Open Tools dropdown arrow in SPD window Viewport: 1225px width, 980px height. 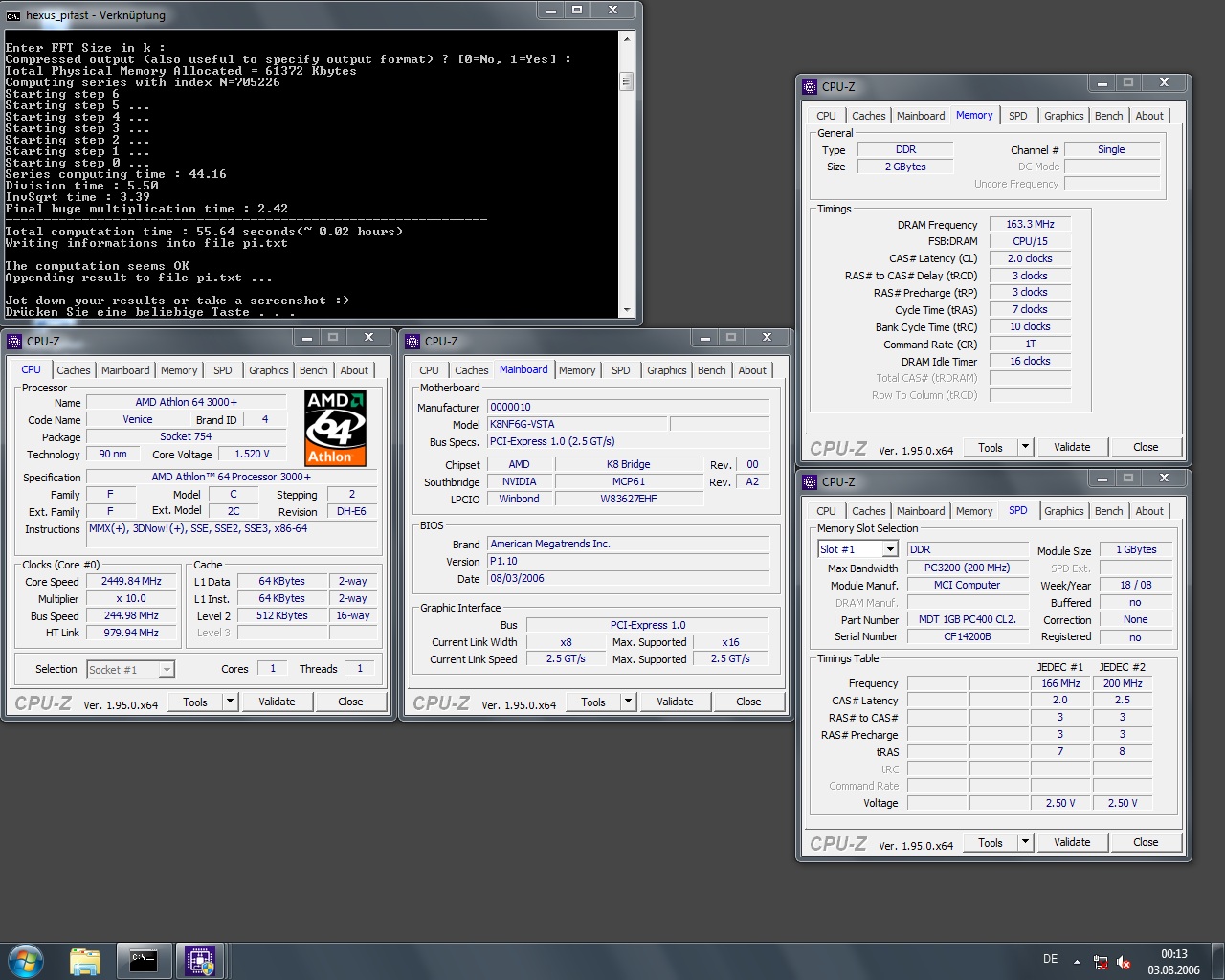tap(1025, 842)
